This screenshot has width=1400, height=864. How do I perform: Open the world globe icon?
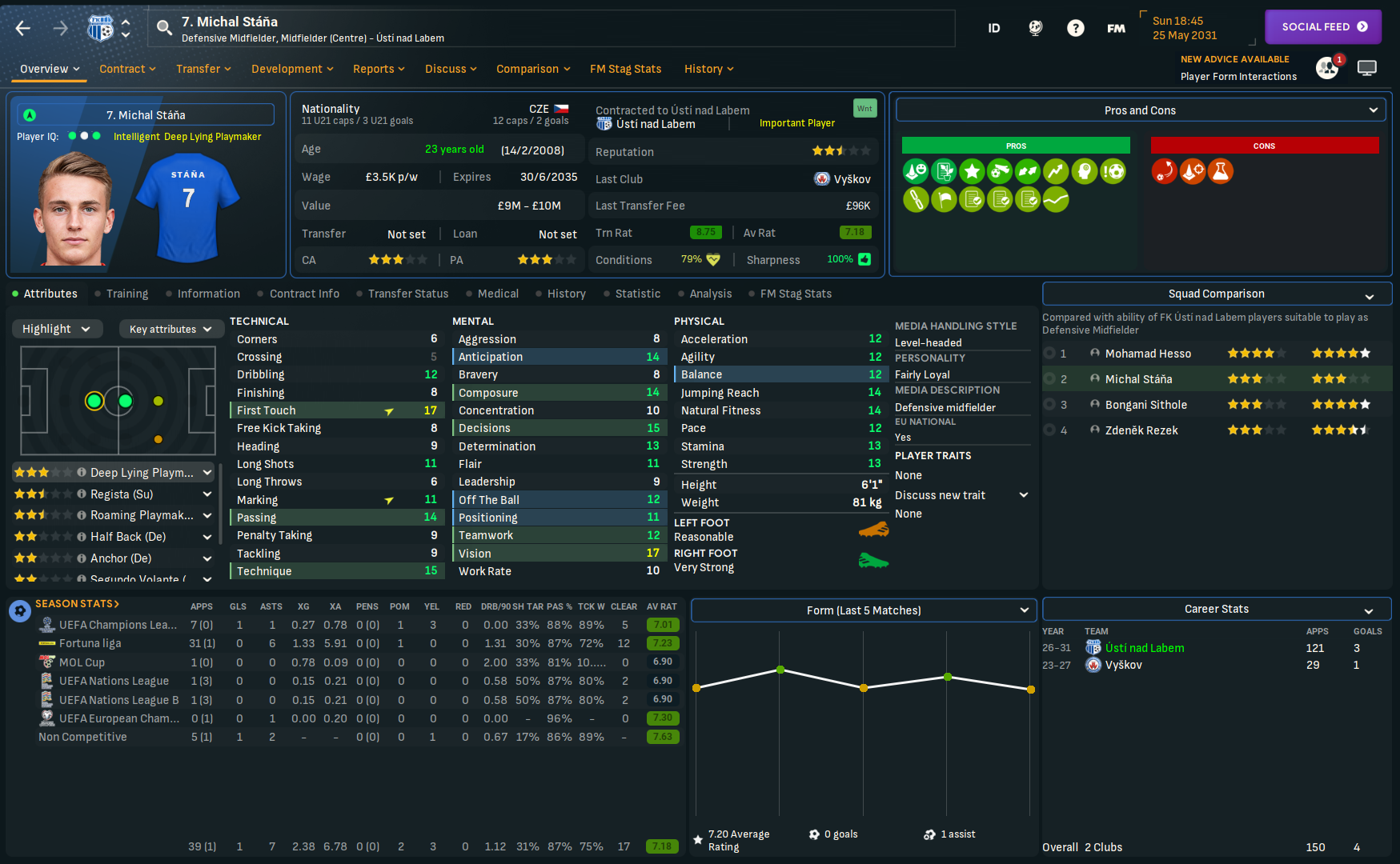pyautogui.click(x=1036, y=28)
